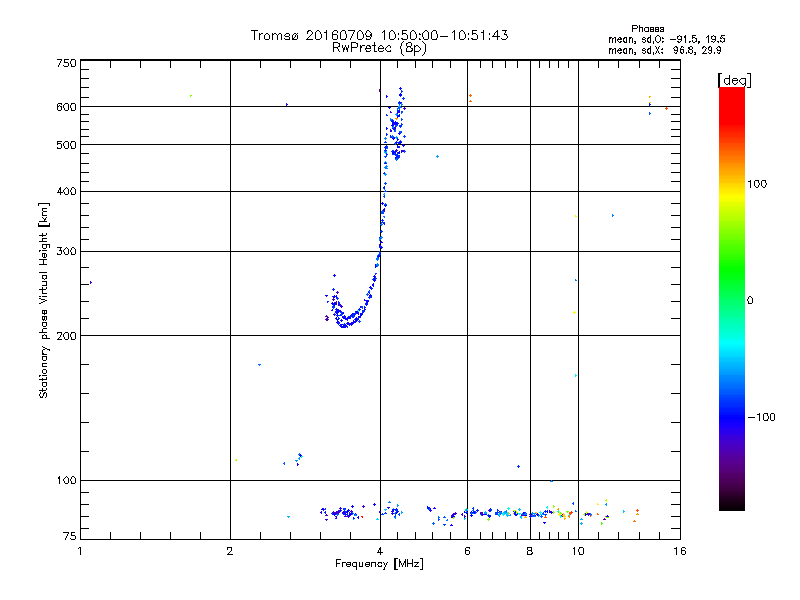Click the x-axis '16' tick label

(x=680, y=551)
